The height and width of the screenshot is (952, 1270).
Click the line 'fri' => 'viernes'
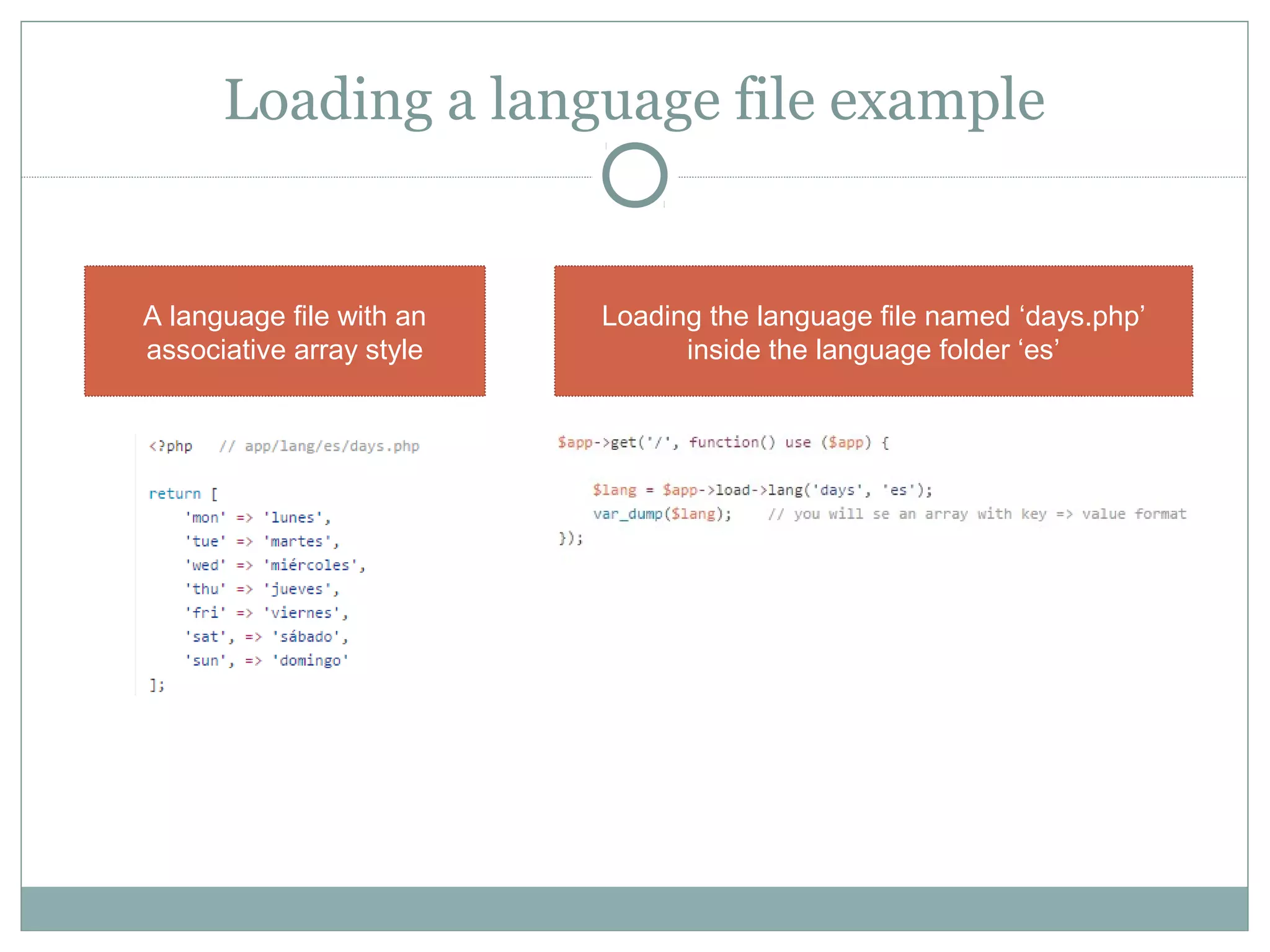point(267,613)
